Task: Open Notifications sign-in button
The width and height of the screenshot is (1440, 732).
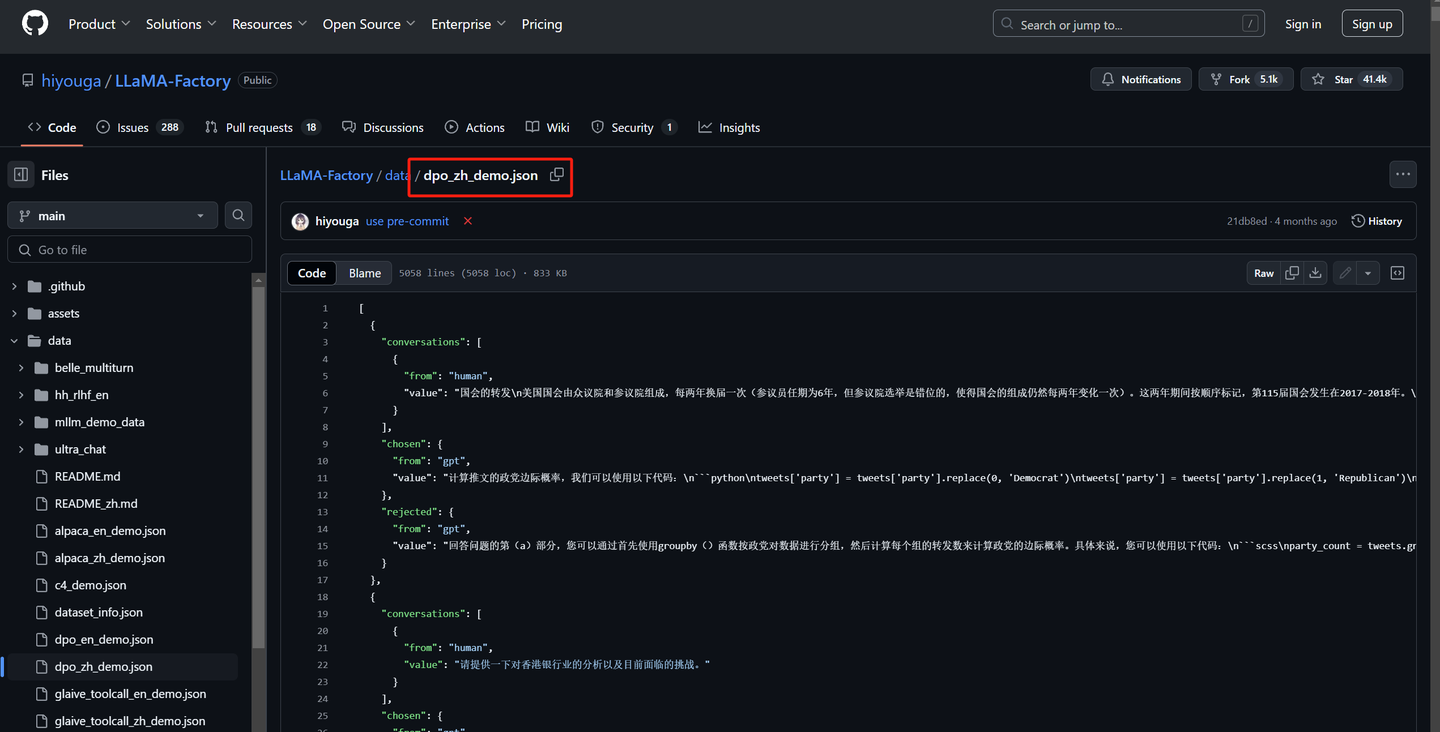Action: click(1140, 79)
